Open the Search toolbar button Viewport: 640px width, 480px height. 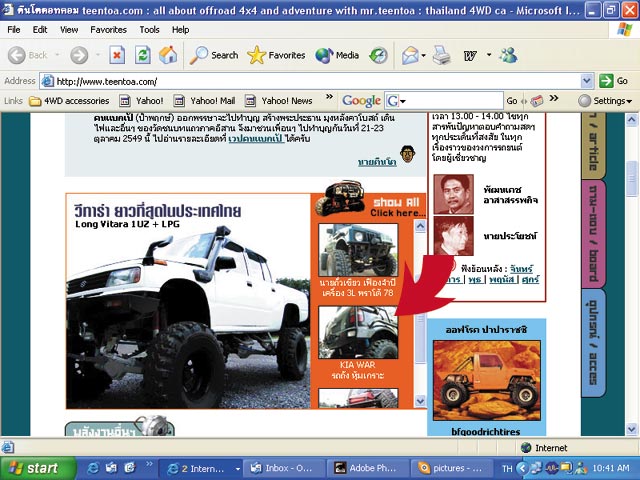click(214, 55)
